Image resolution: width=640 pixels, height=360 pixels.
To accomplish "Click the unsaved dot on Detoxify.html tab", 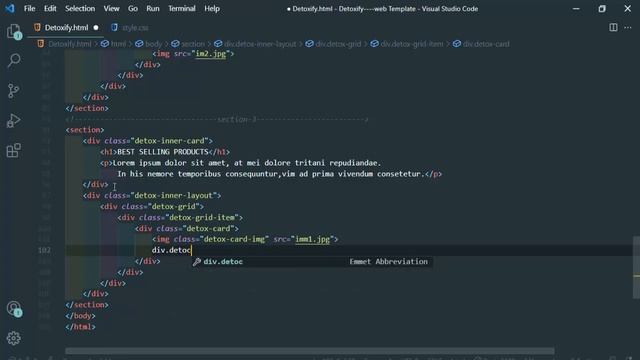I will (96, 28).
